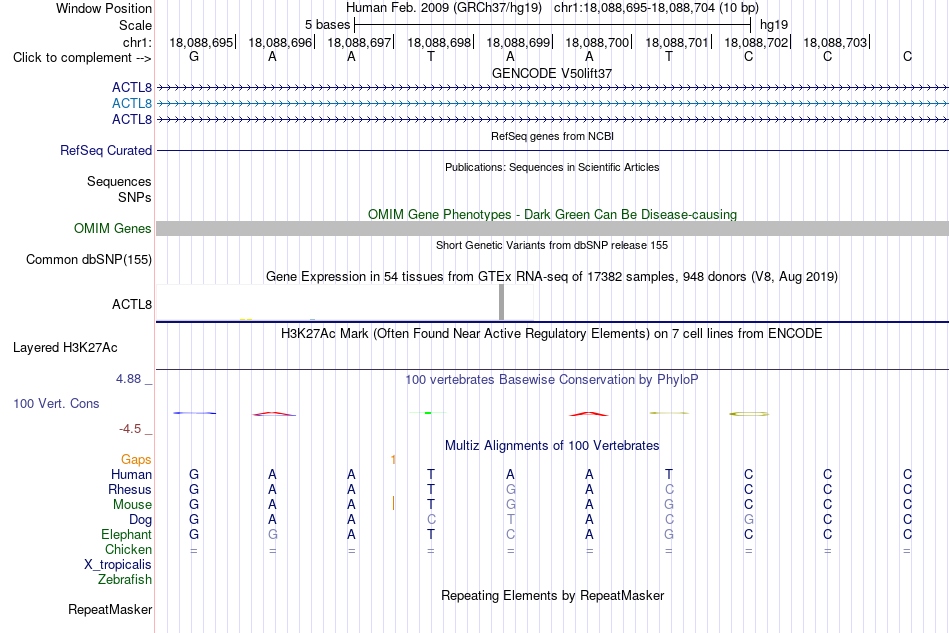Click the orange gap count '1' marker
Viewport: 950px width, 633px height.
point(393,459)
